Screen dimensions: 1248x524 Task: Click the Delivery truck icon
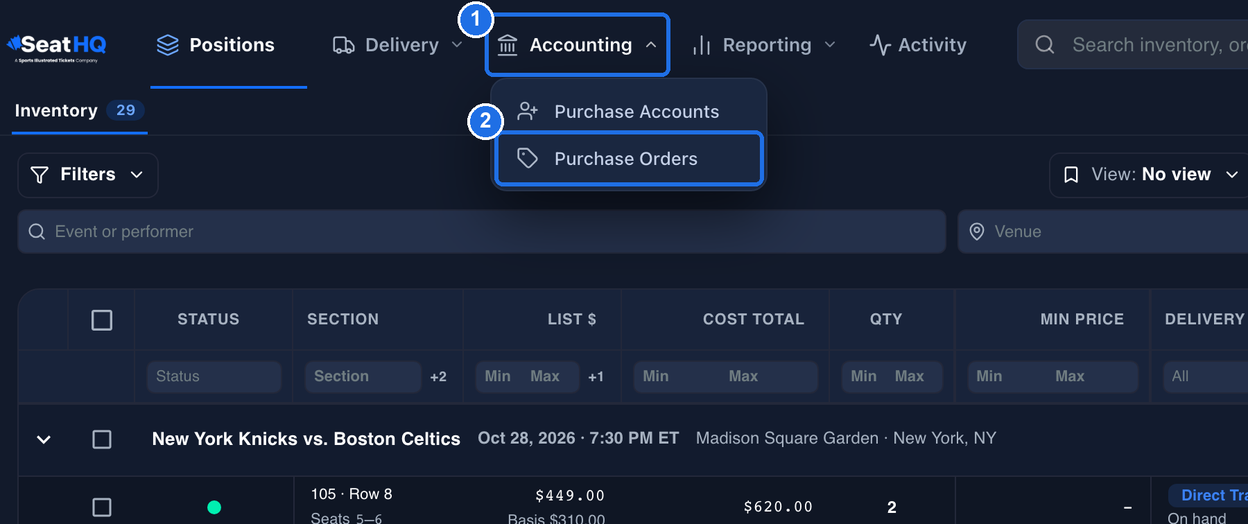(343, 45)
